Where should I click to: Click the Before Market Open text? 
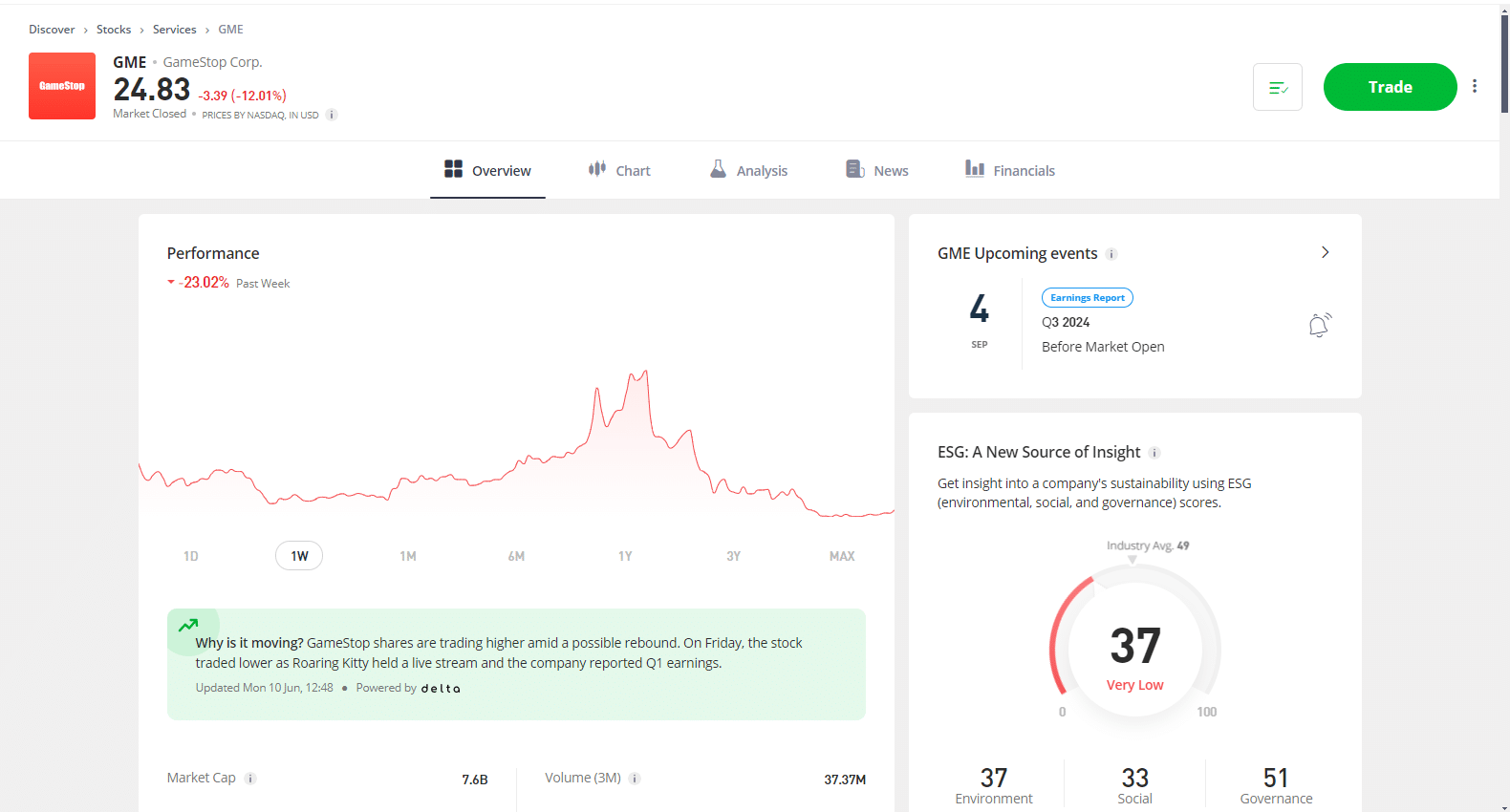(x=1103, y=347)
